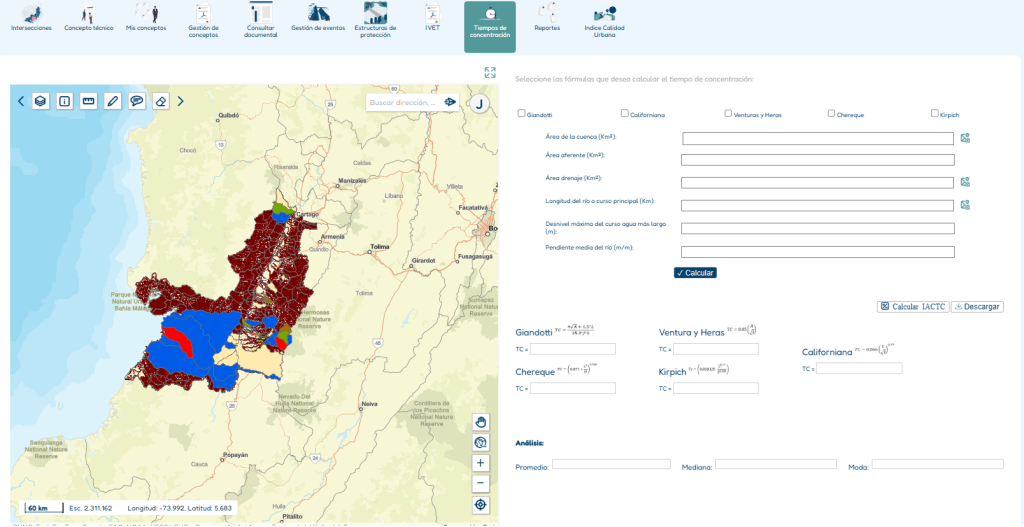Zoom in on the map
This screenshot has width=1024, height=527.
(481, 463)
